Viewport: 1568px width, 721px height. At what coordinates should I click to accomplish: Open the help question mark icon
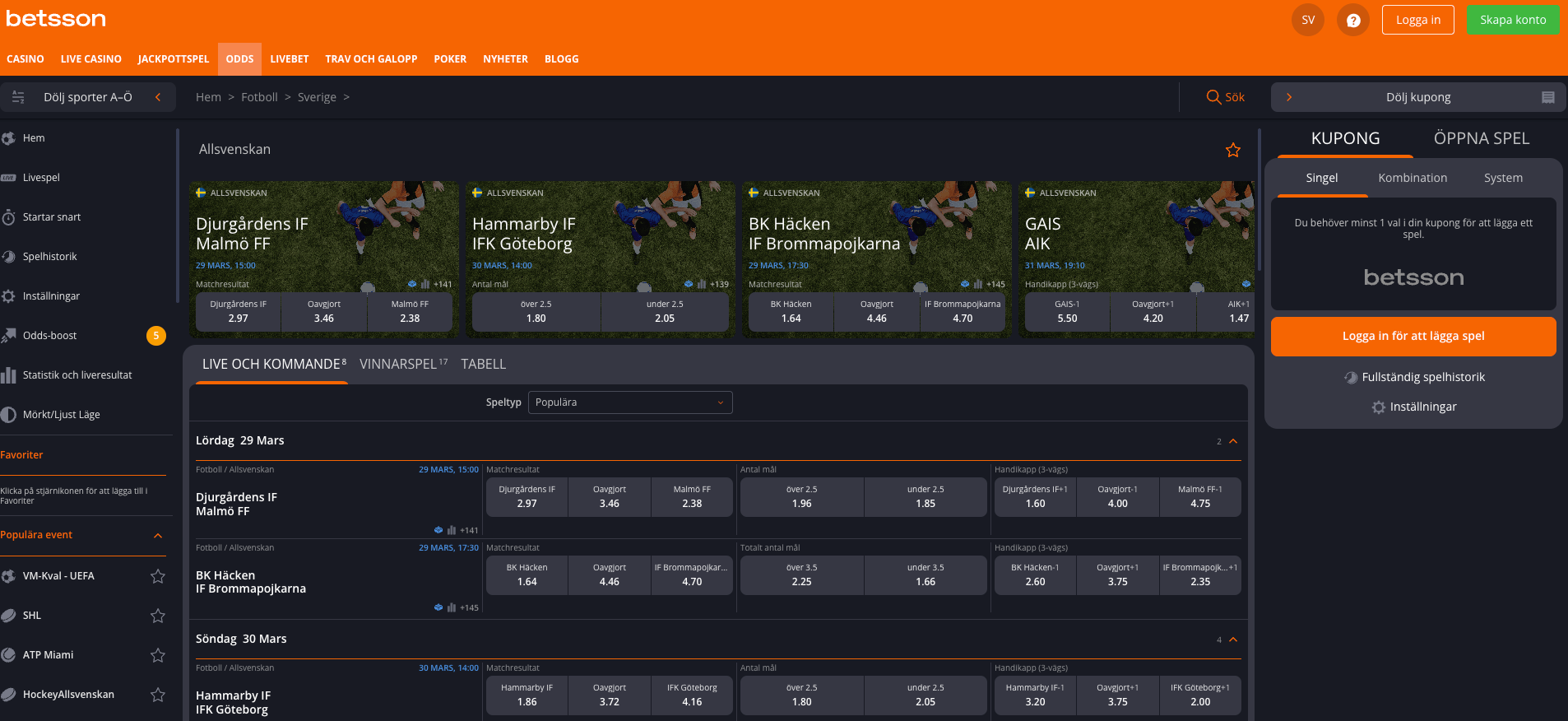coord(1352,20)
